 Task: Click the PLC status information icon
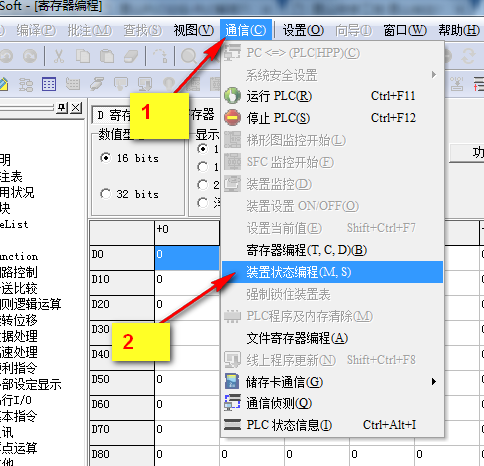coord(232,425)
